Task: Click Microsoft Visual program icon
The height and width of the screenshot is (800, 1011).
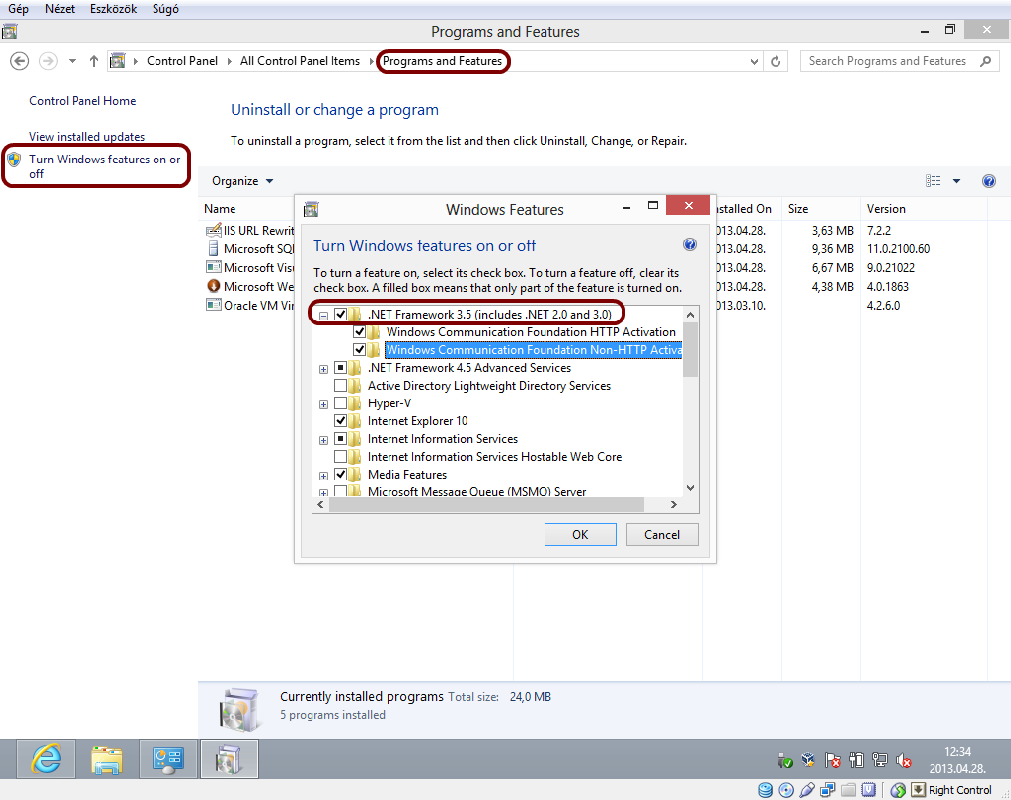Action: tap(213, 267)
